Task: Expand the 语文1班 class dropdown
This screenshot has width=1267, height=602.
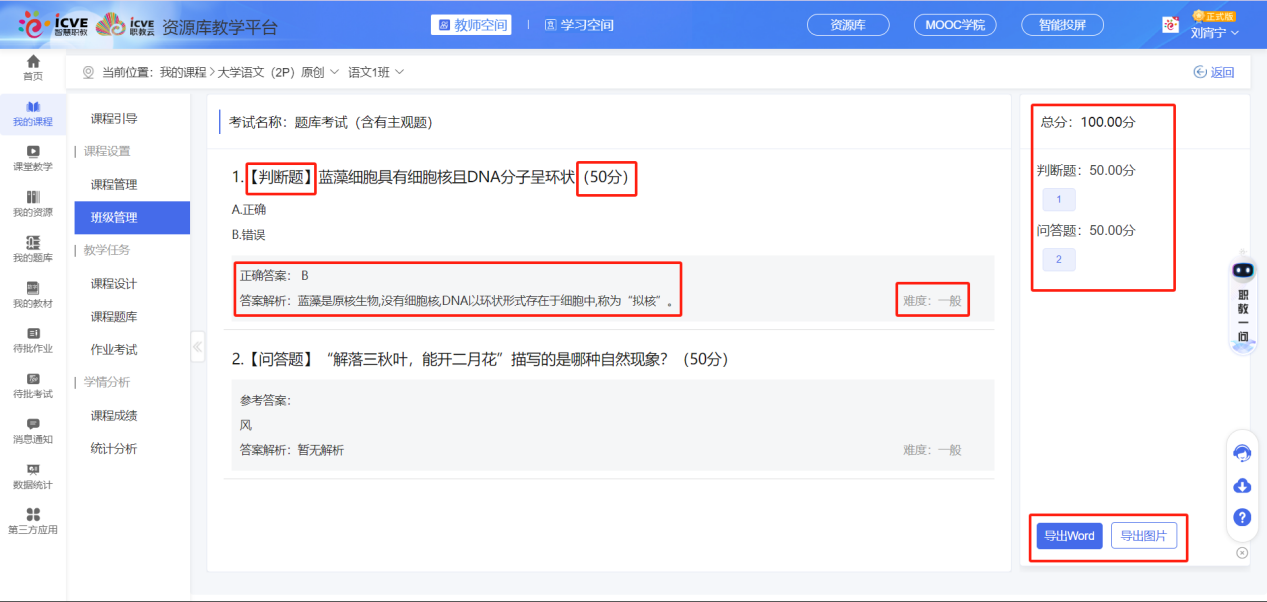Action: pos(376,72)
